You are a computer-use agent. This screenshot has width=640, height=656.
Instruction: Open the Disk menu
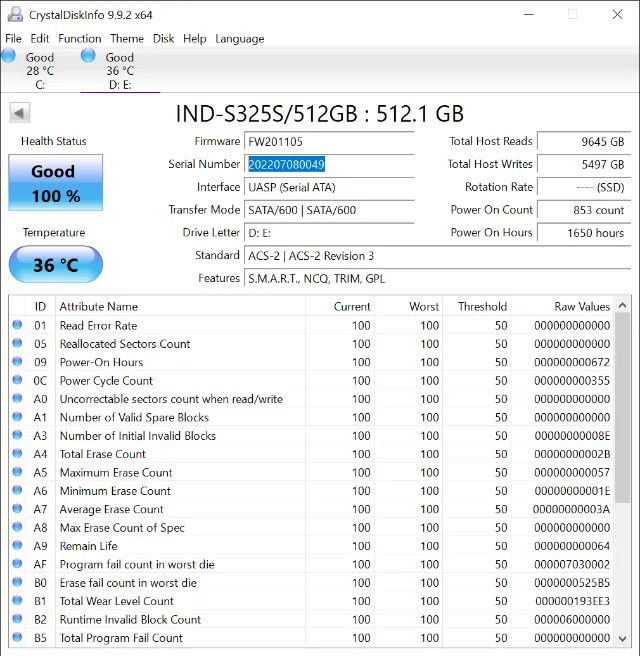[164, 38]
